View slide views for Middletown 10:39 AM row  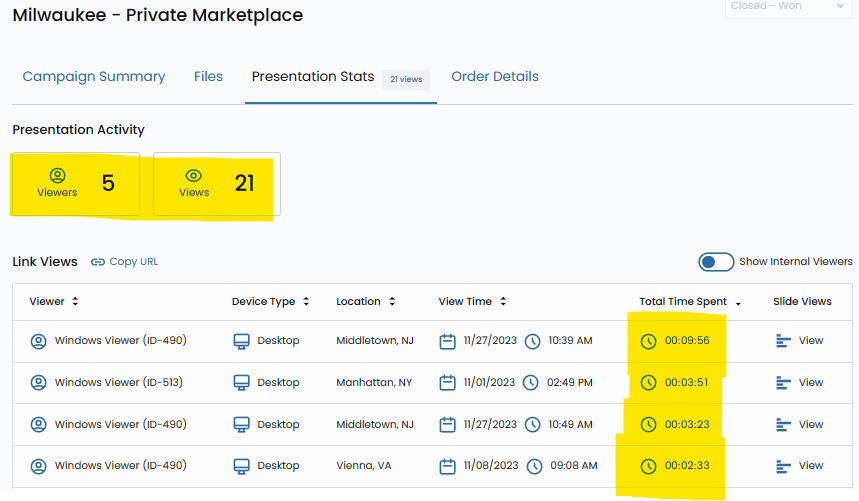[x=800, y=341]
